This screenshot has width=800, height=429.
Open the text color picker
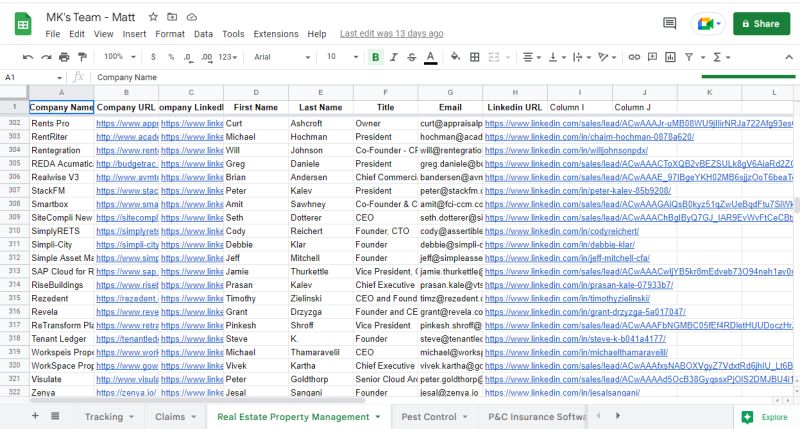(x=431, y=57)
